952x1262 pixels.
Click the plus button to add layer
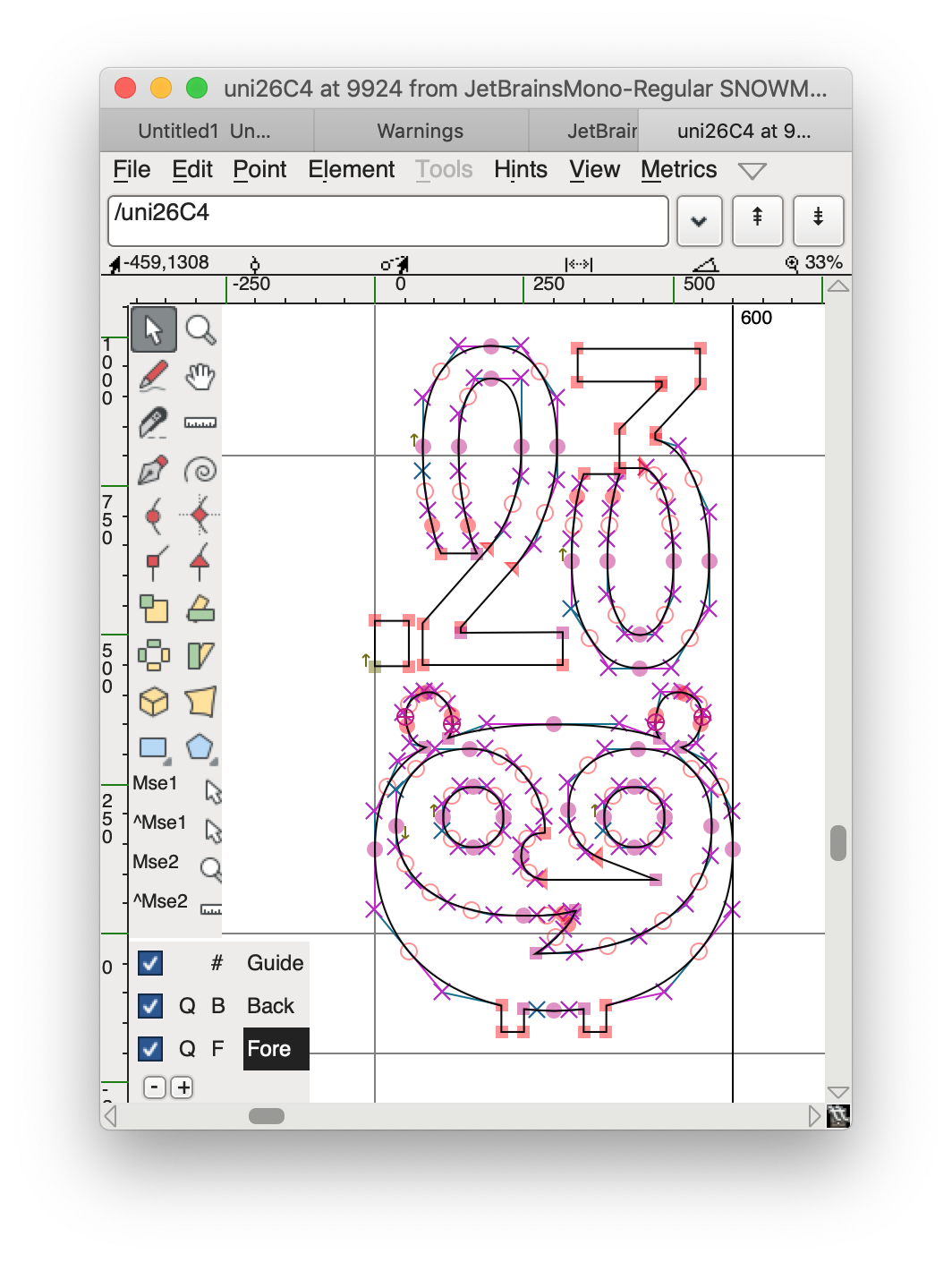tap(183, 1087)
